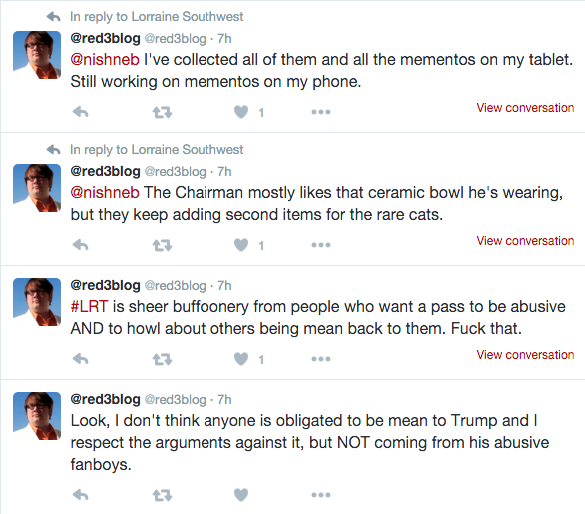The image size is (585, 514).
Task: Reply to the tweet about Trump fanboys
Action: [81, 495]
